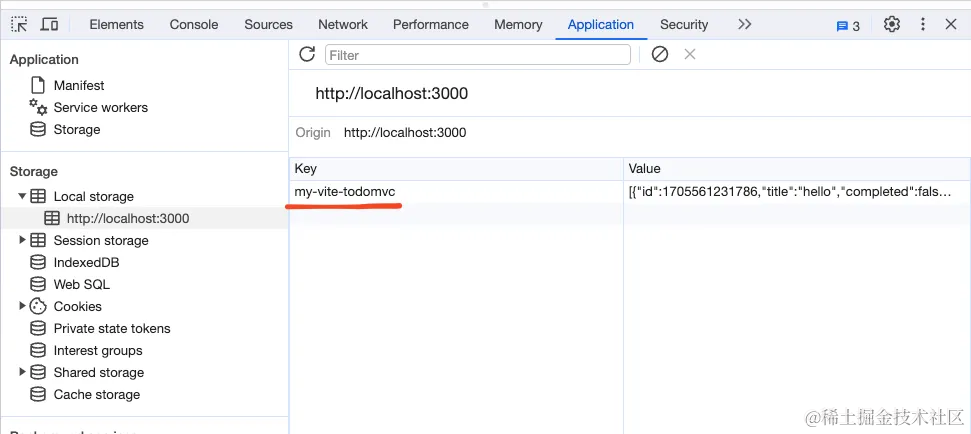Open Storage under the Application section
Screen dimensions: 971x434
[77, 129]
